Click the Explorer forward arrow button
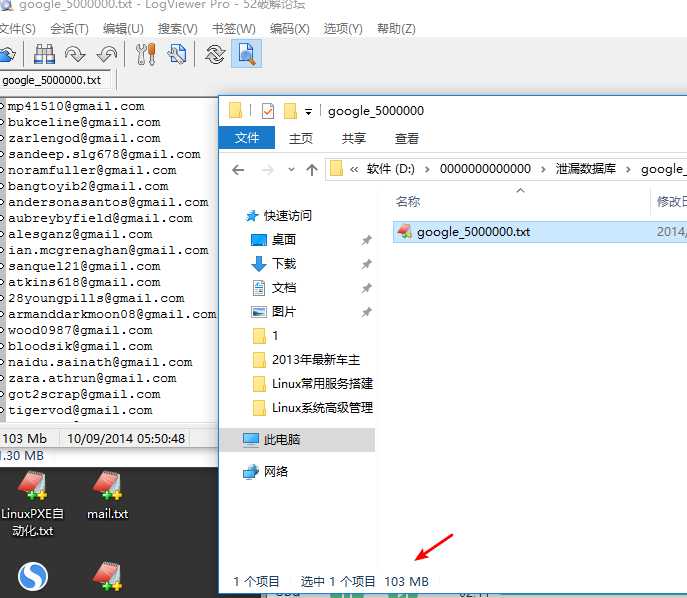 coord(267,170)
